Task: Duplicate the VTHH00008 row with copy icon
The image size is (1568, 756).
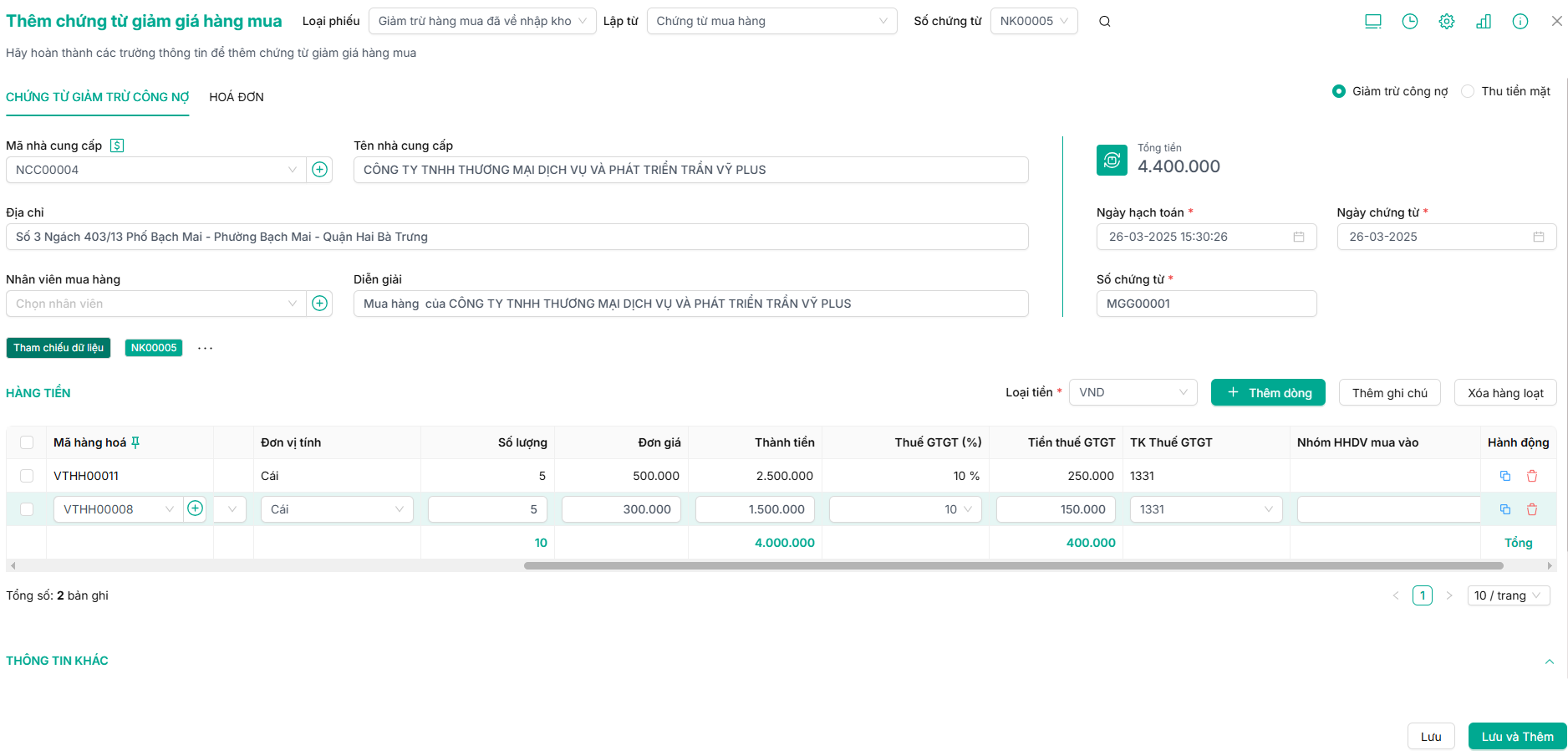Action: point(1504,509)
